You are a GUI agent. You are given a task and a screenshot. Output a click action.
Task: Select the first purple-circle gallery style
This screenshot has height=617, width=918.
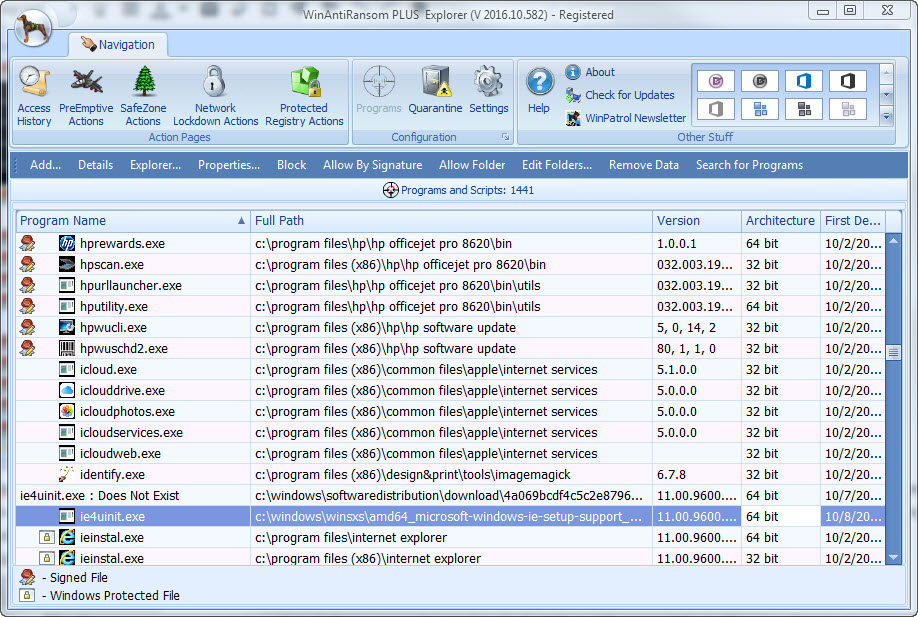pos(715,81)
